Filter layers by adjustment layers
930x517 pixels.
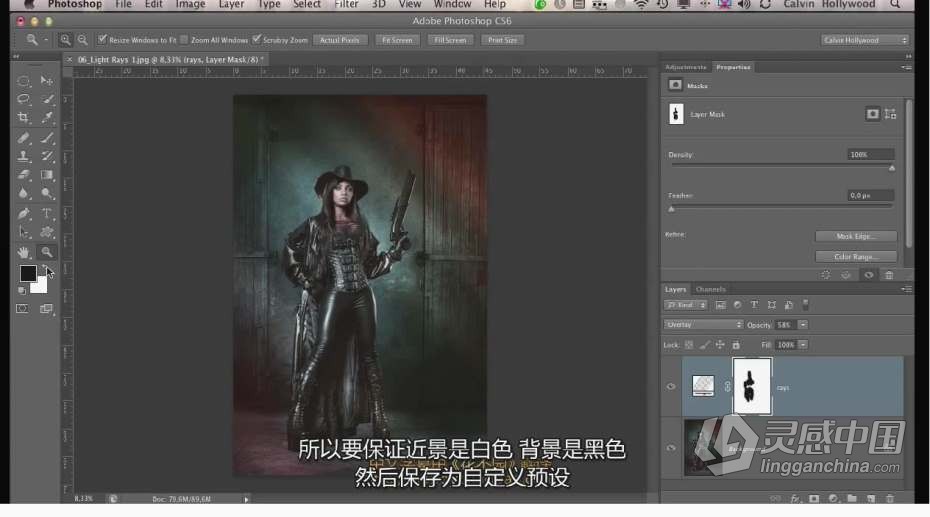pos(737,305)
